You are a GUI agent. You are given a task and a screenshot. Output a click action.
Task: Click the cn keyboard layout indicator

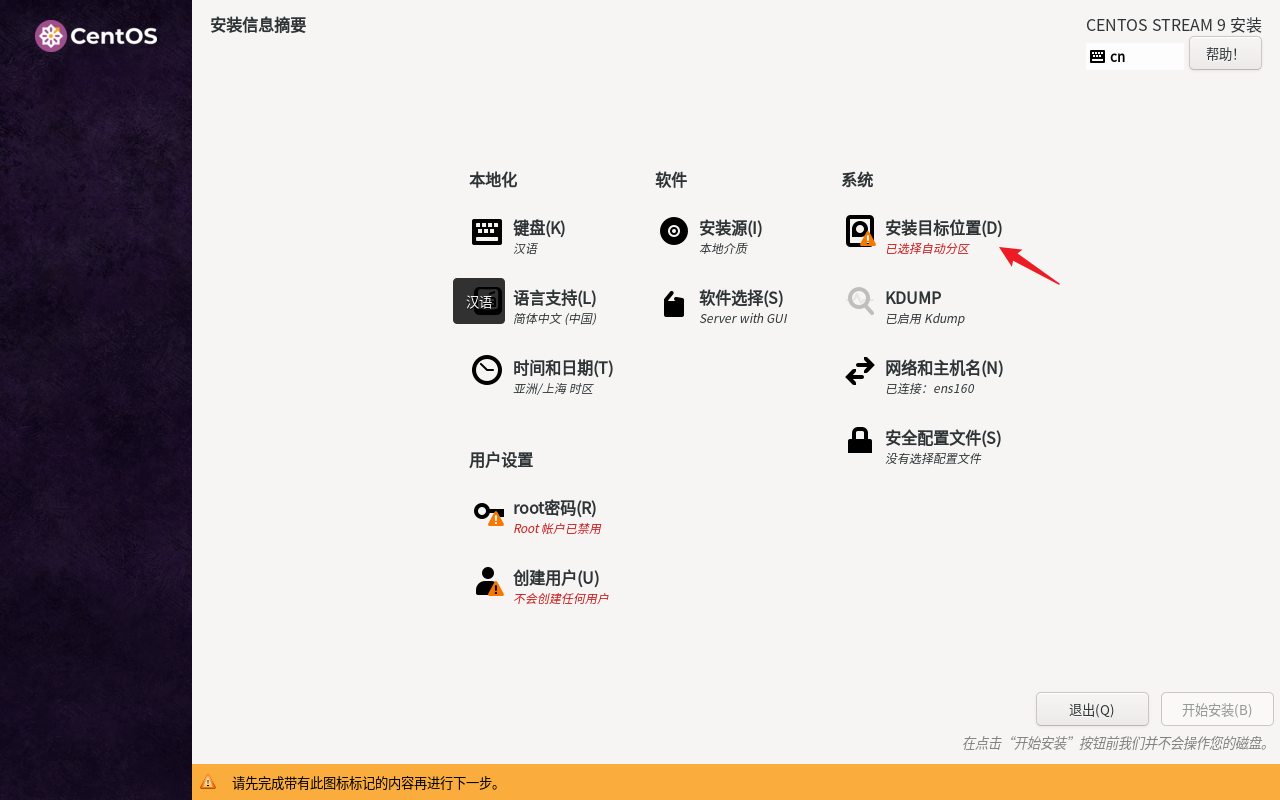click(1117, 57)
